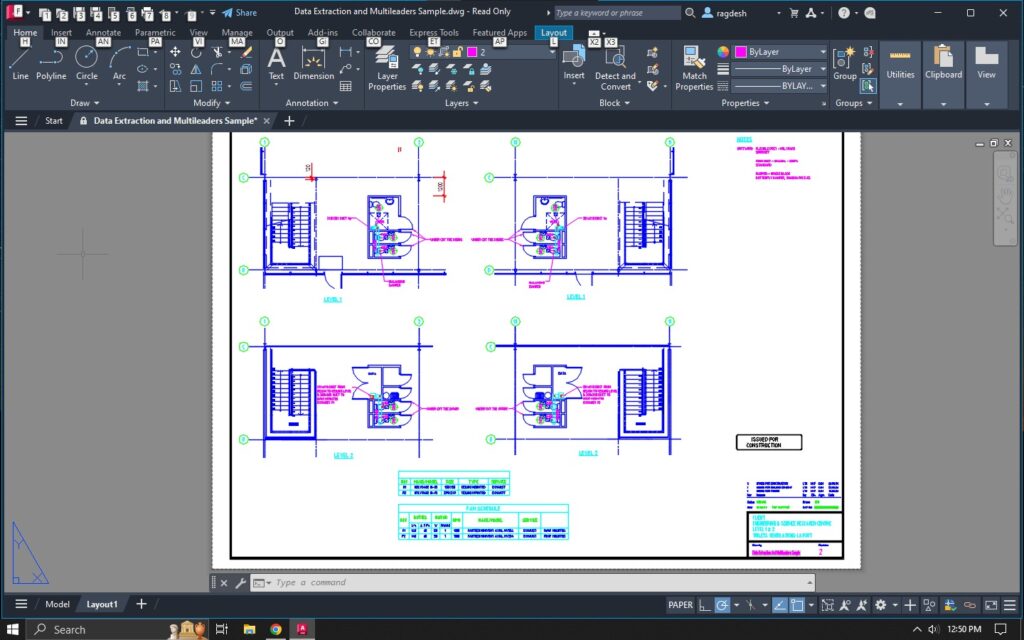Open the Hatch tool in Draw

point(143,86)
